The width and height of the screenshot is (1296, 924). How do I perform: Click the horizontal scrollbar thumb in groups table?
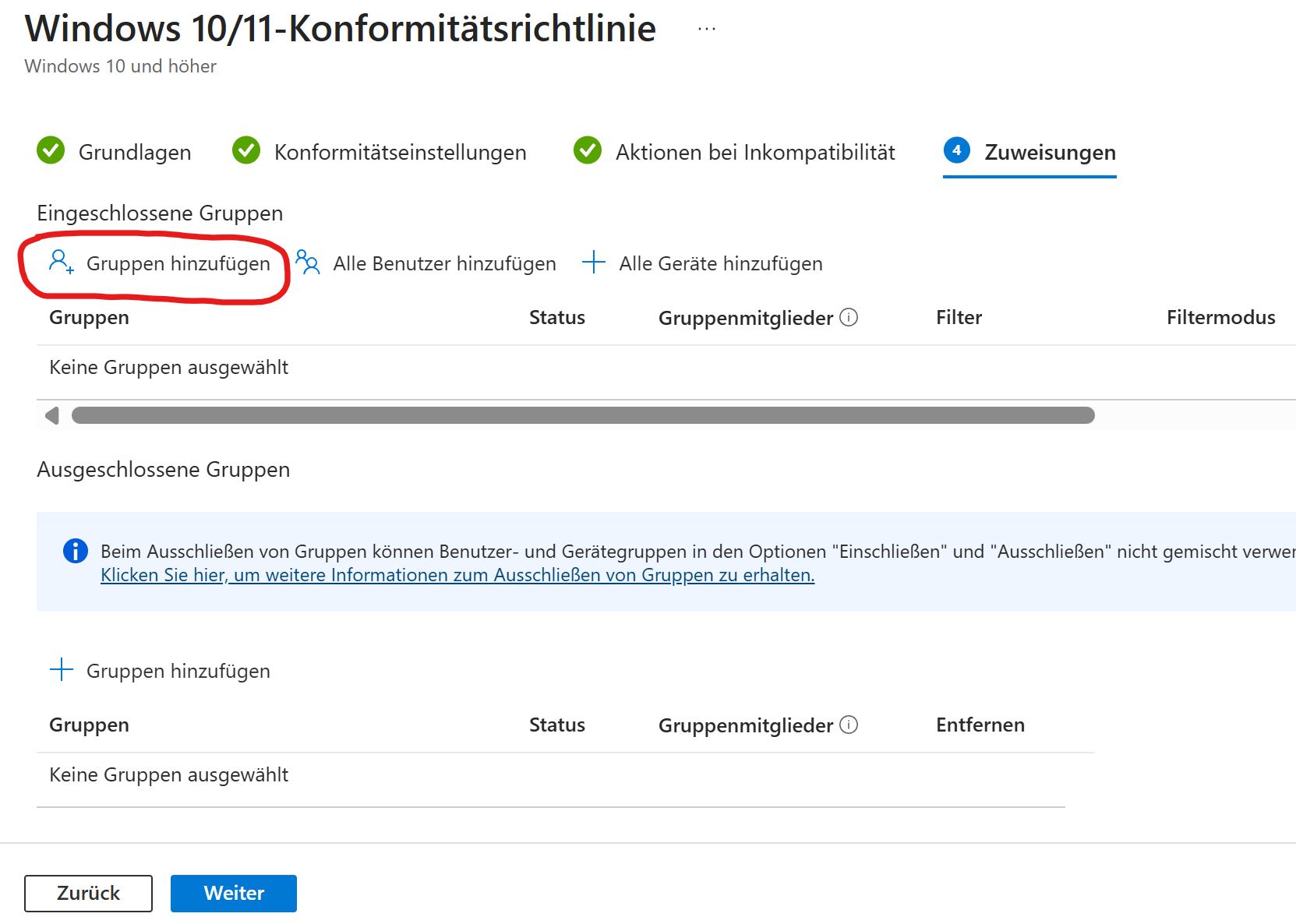582,415
